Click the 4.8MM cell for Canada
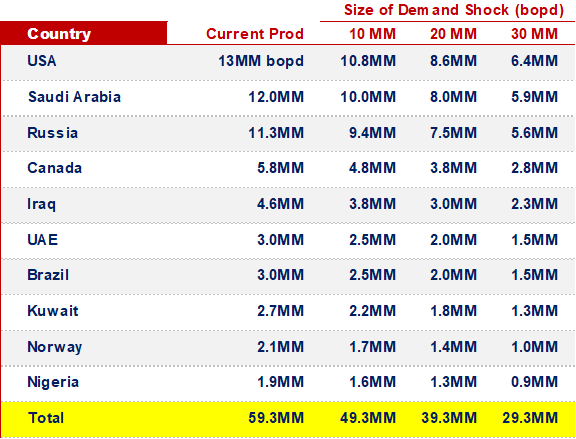The width and height of the screenshot is (576, 439). tap(372, 168)
